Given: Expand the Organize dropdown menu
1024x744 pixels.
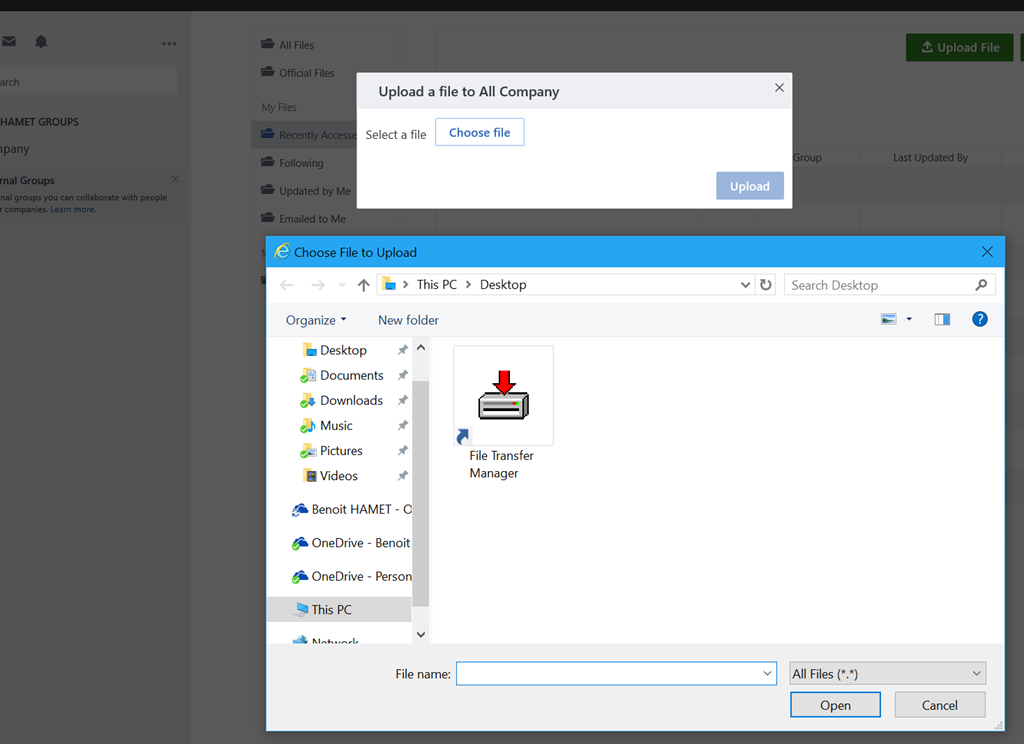Looking at the screenshot, I should coord(316,320).
